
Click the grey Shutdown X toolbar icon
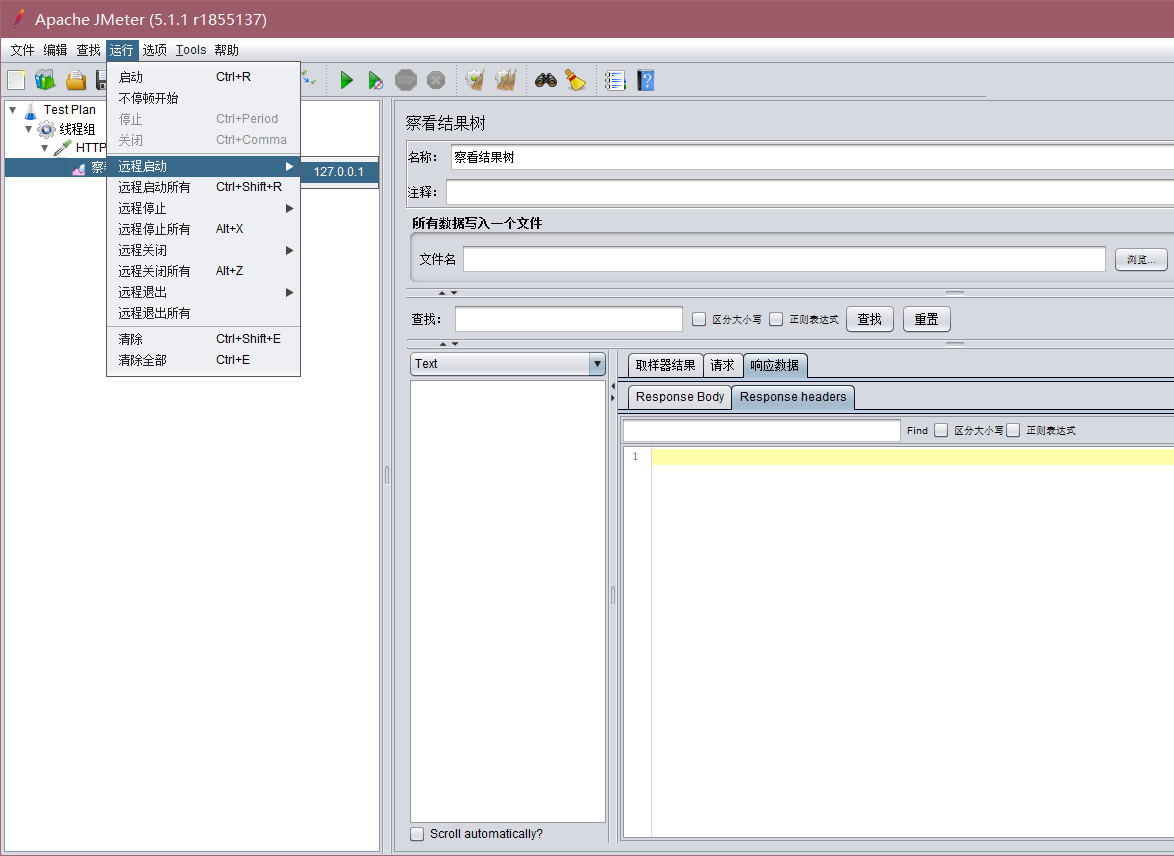click(436, 80)
